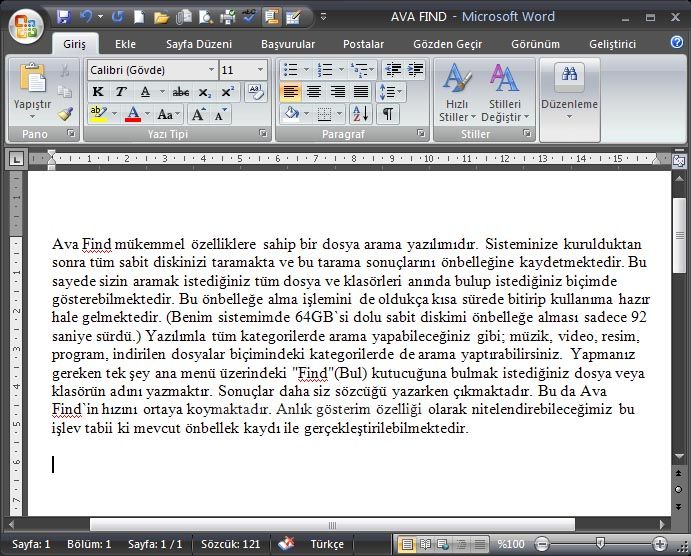Screen dimensions: 691x556
Task: Expand highlight color dropdown arrow
Action: point(115,114)
